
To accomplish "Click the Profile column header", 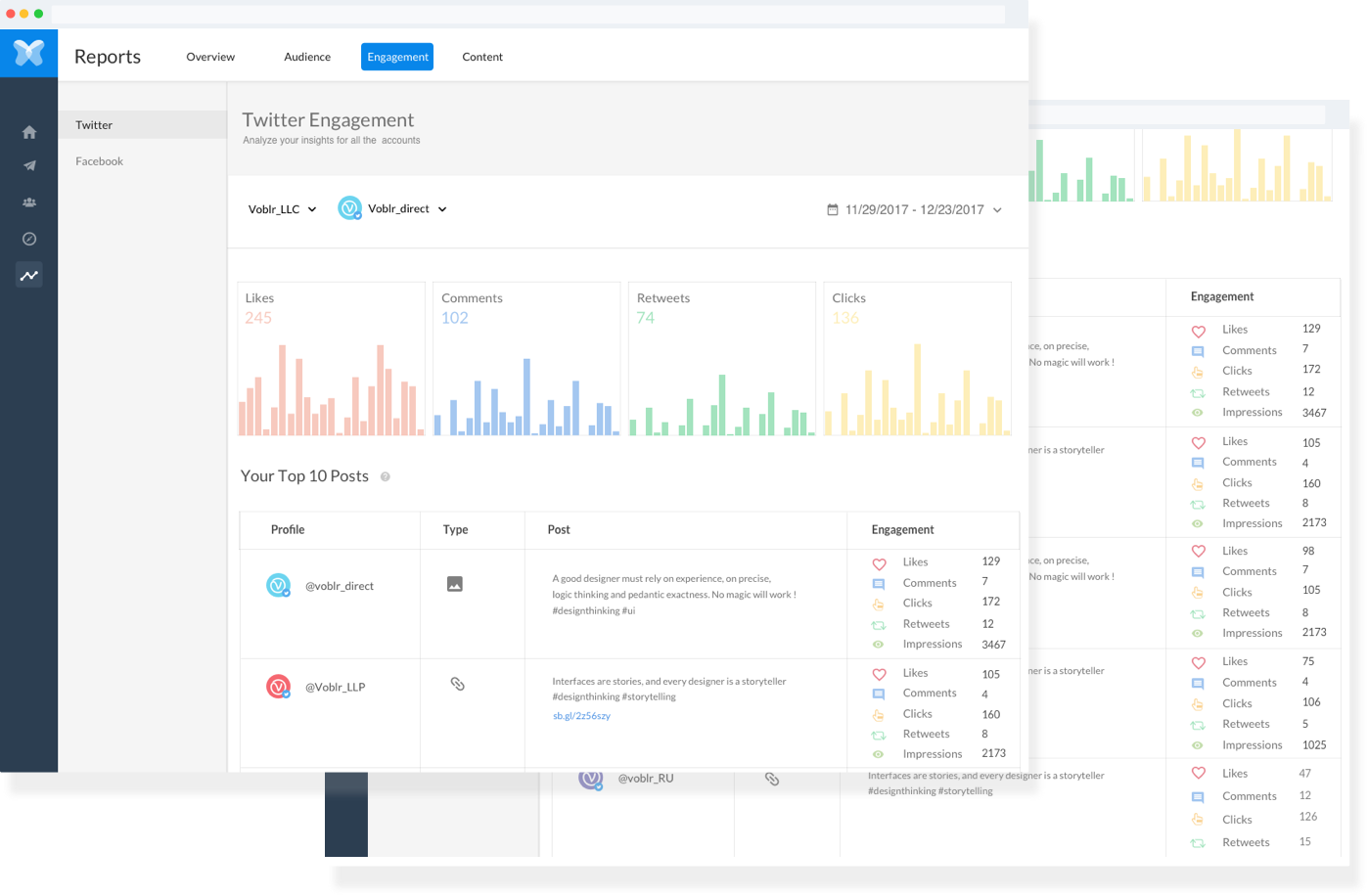I will tap(288, 529).
